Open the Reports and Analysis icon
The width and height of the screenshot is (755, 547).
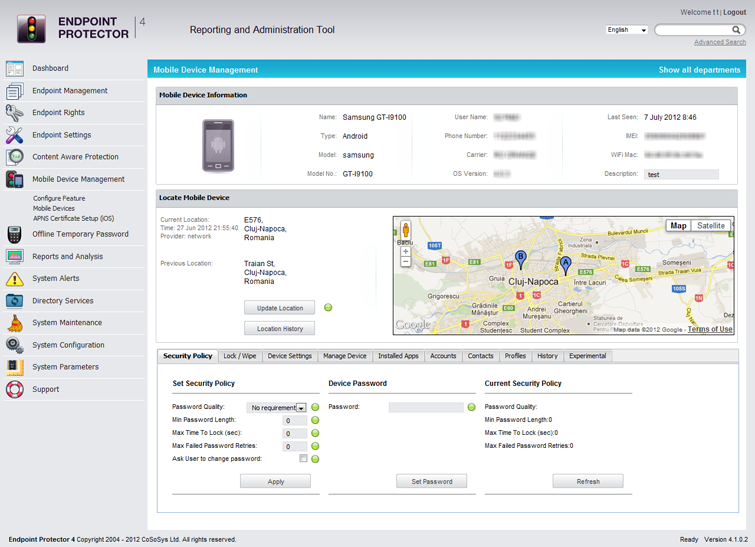pyautogui.click(x=14, y=256)
